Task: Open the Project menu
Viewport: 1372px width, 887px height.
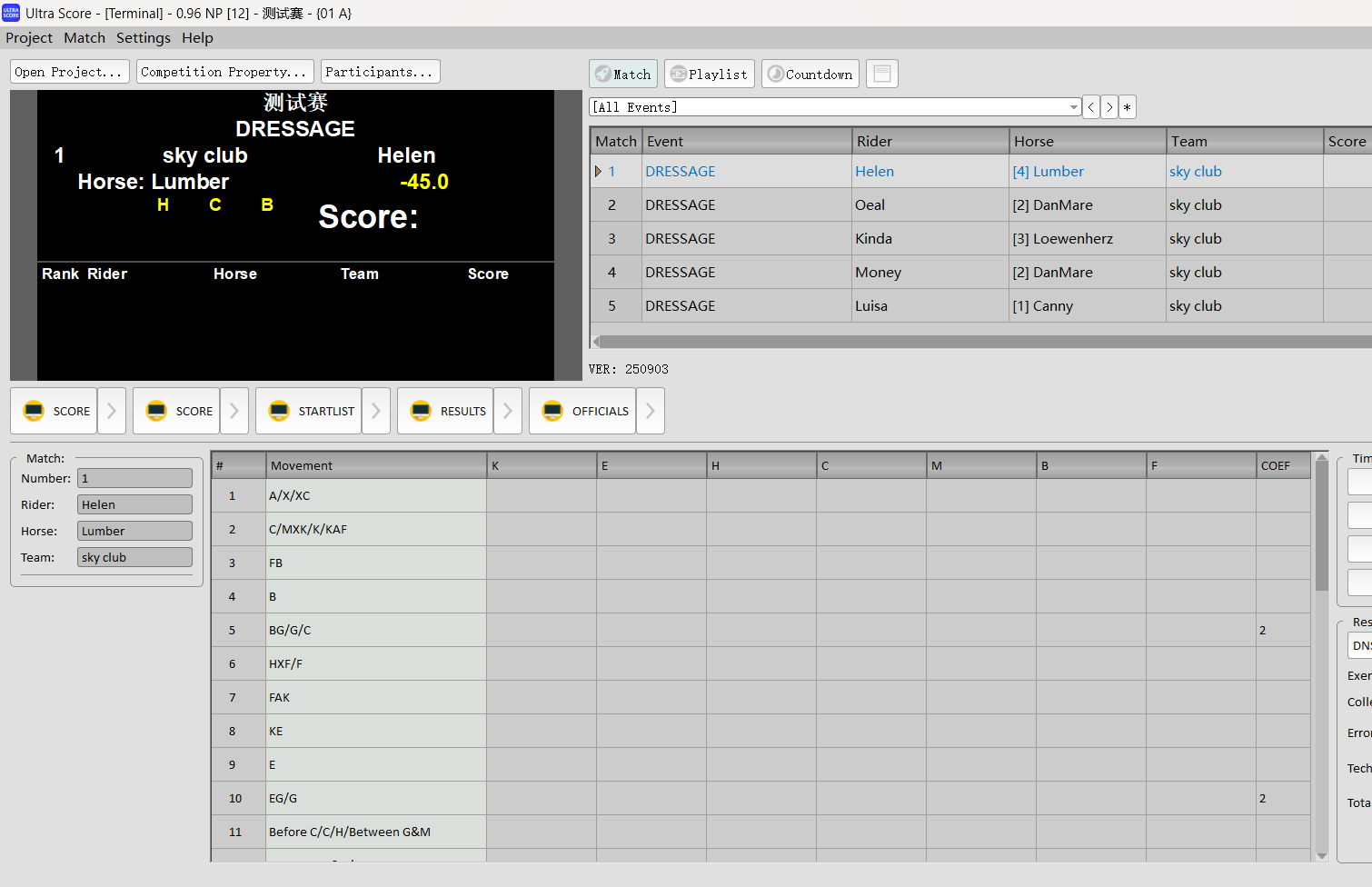Action: [x=29, y=37]
